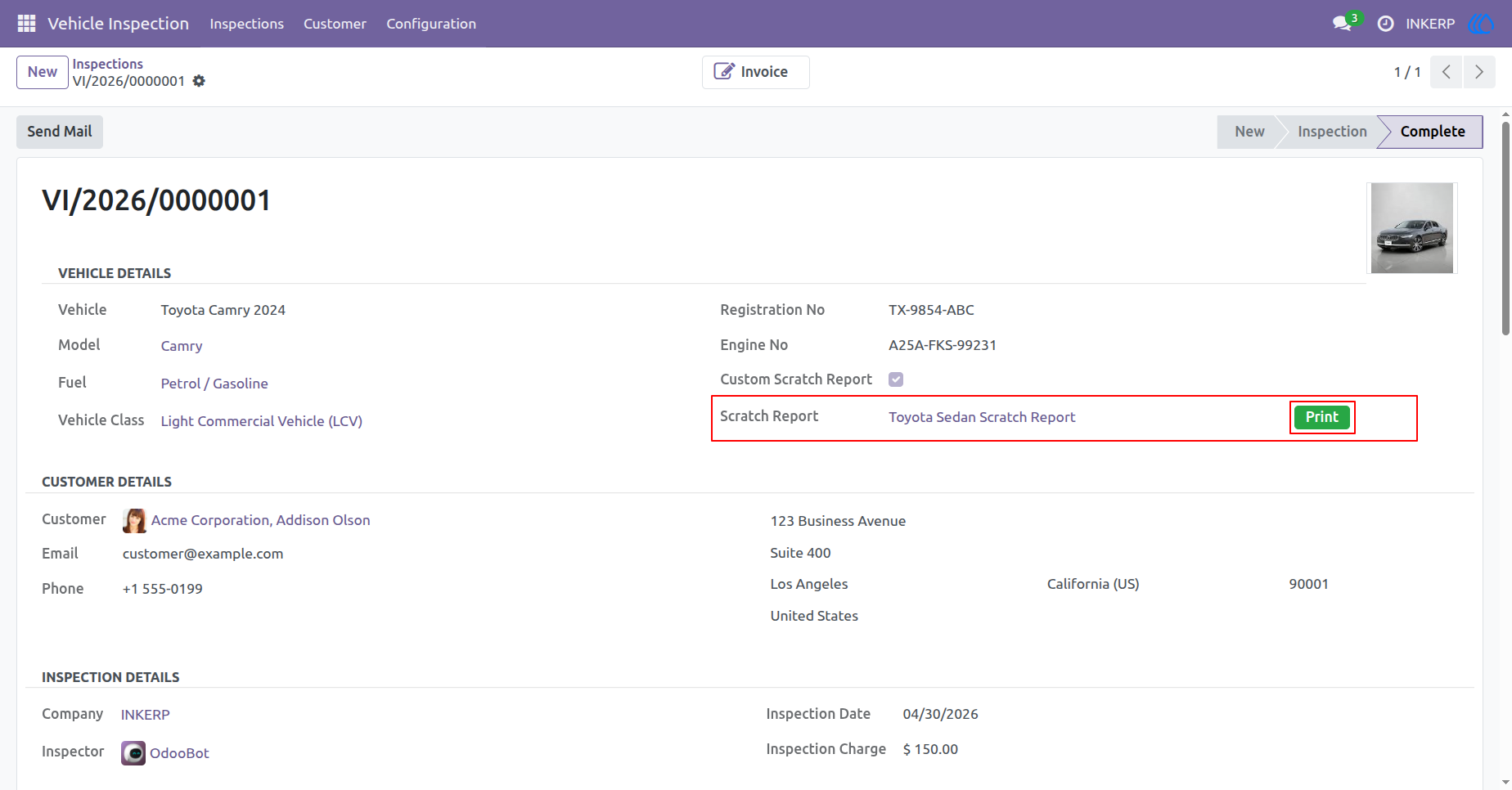Open the INKERP company link

[x=146, y=715]
